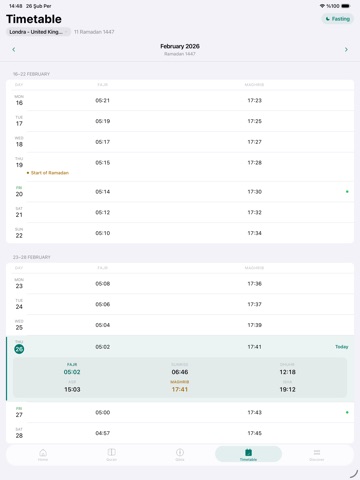Click Fajr time 05:08

(x=103, y=284)
